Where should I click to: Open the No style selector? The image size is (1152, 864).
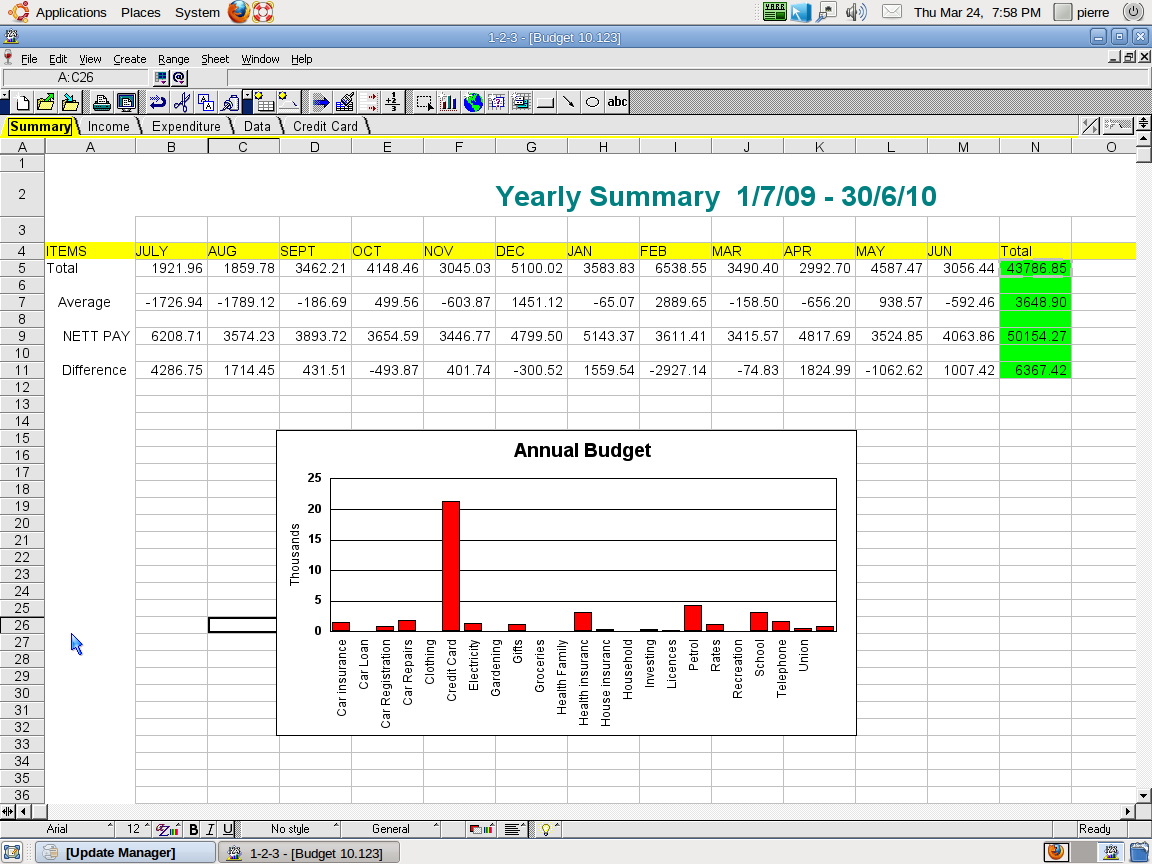click(x=290, y=829)
